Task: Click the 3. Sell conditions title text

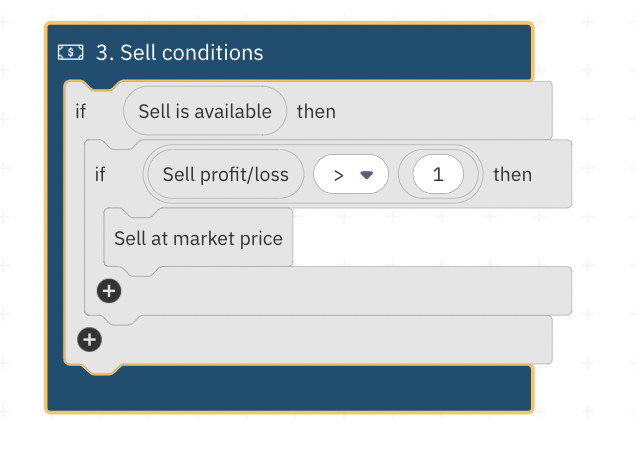Action: [180, 52]
